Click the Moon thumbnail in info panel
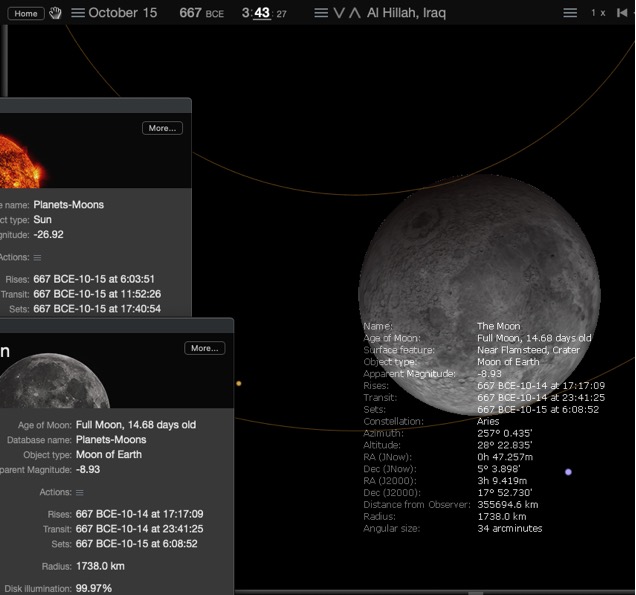Screen dimensions: 636x595 pyautogui.click(x=55, y=380)
